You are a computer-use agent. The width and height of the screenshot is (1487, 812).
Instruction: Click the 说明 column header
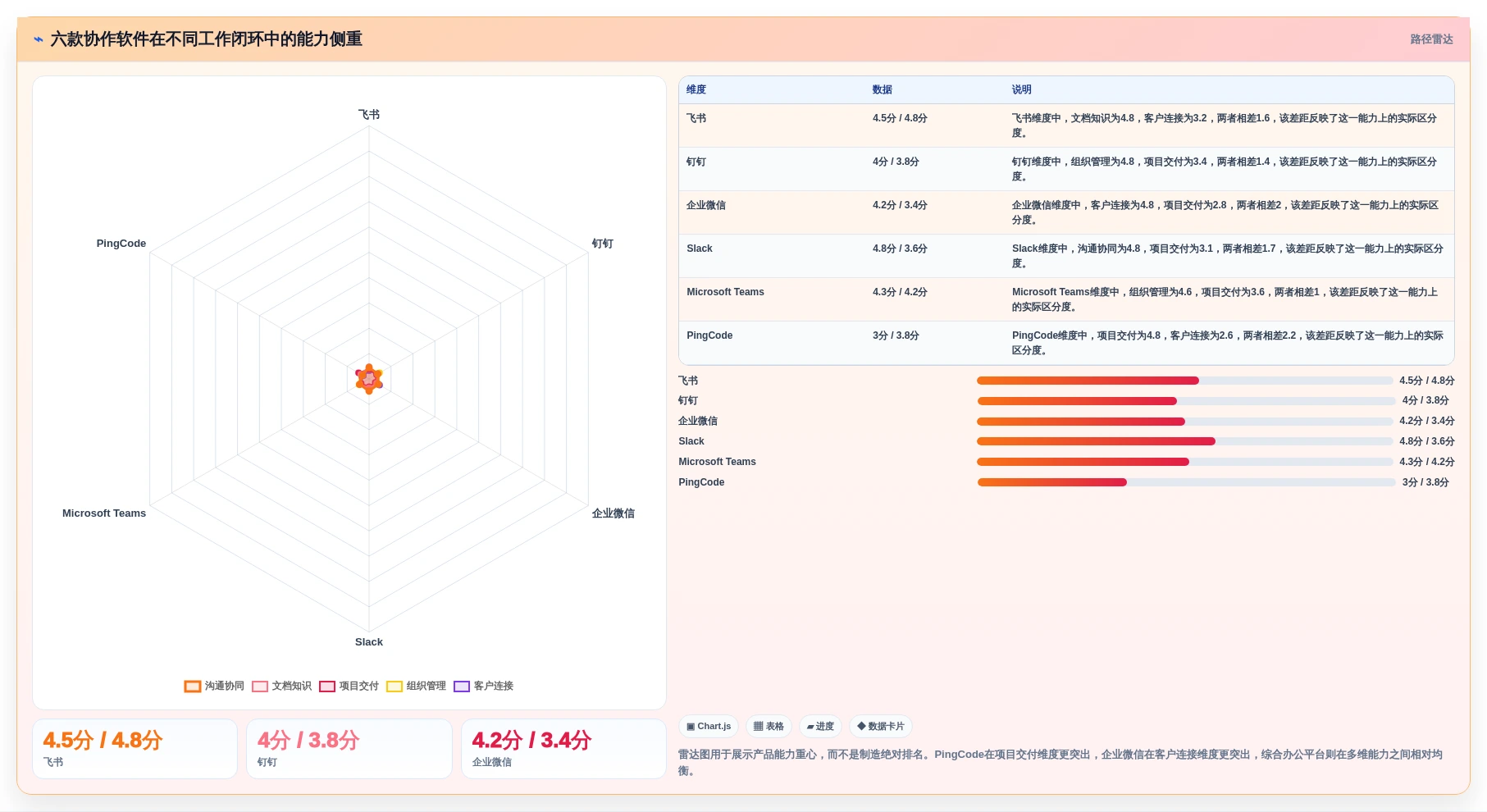tap(1022, 89)
